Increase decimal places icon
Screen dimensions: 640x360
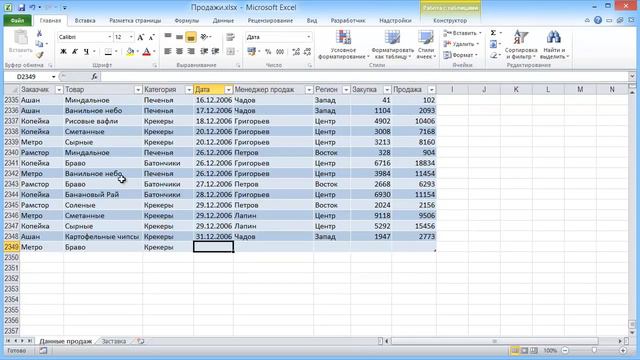296,52
